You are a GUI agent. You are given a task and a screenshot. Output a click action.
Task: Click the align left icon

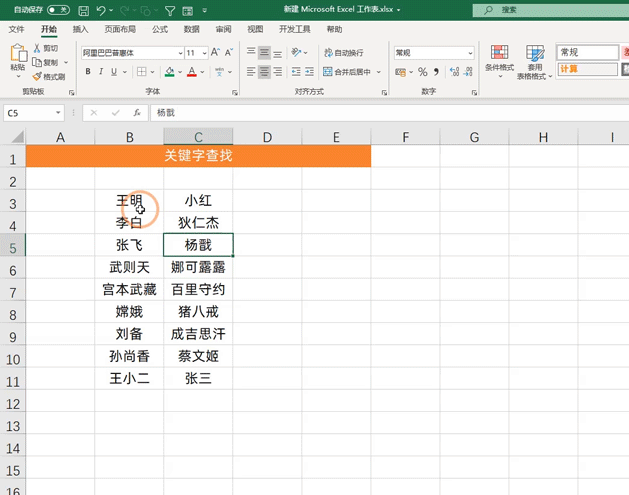coord(251,72)
